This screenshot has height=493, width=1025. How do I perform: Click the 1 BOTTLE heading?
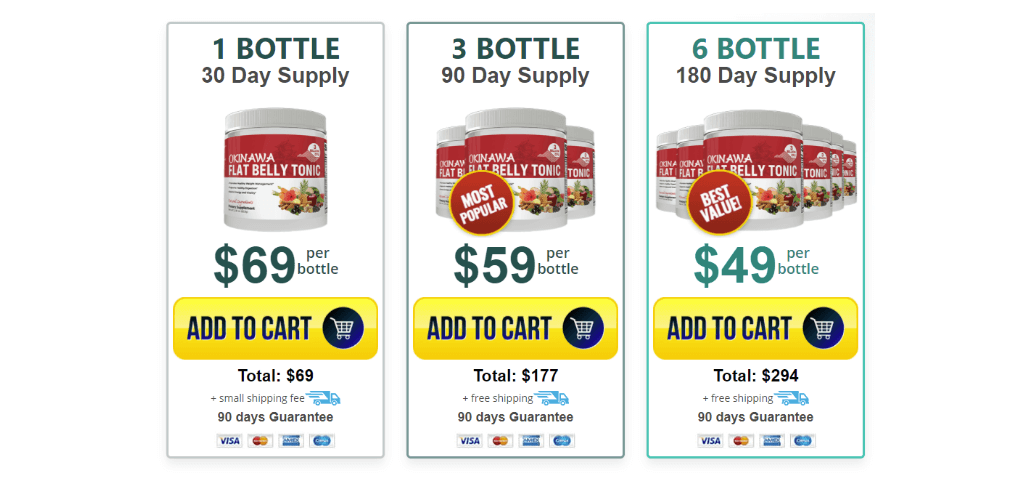(x=276, y=49)
